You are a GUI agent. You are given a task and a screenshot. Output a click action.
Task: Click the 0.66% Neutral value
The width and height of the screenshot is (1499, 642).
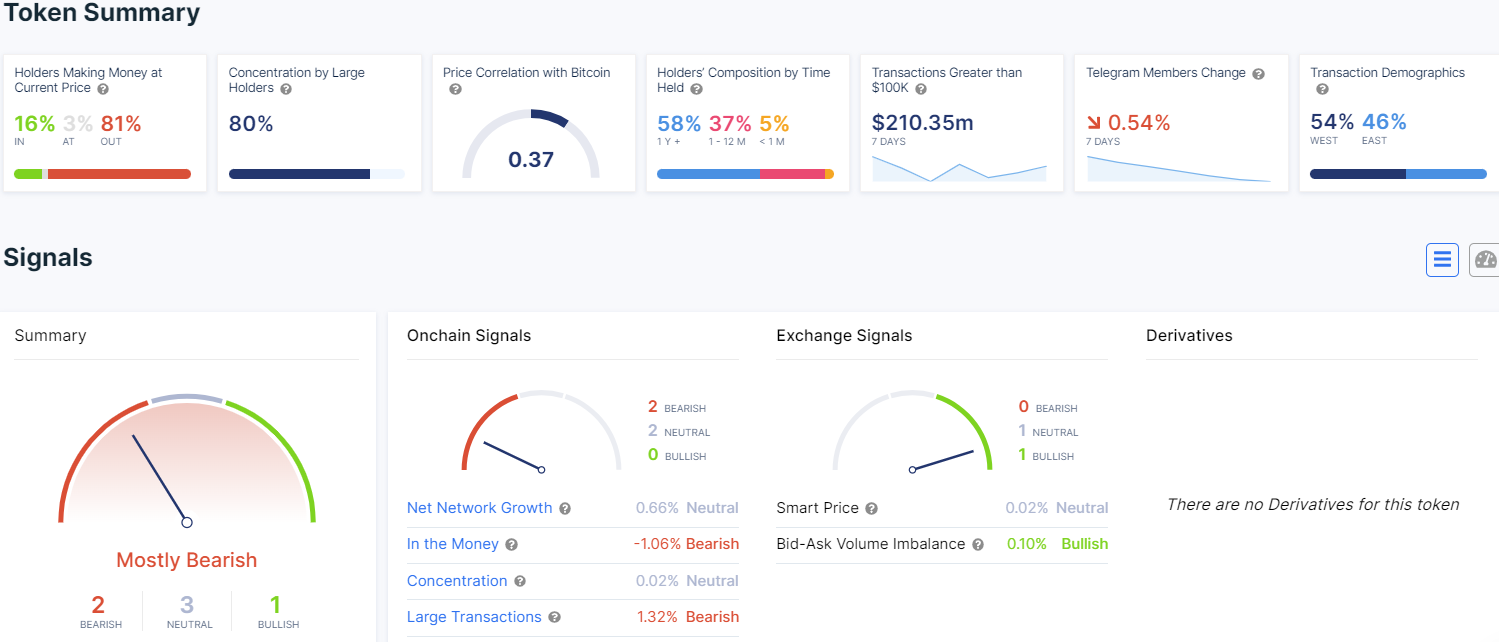[687, 508]
